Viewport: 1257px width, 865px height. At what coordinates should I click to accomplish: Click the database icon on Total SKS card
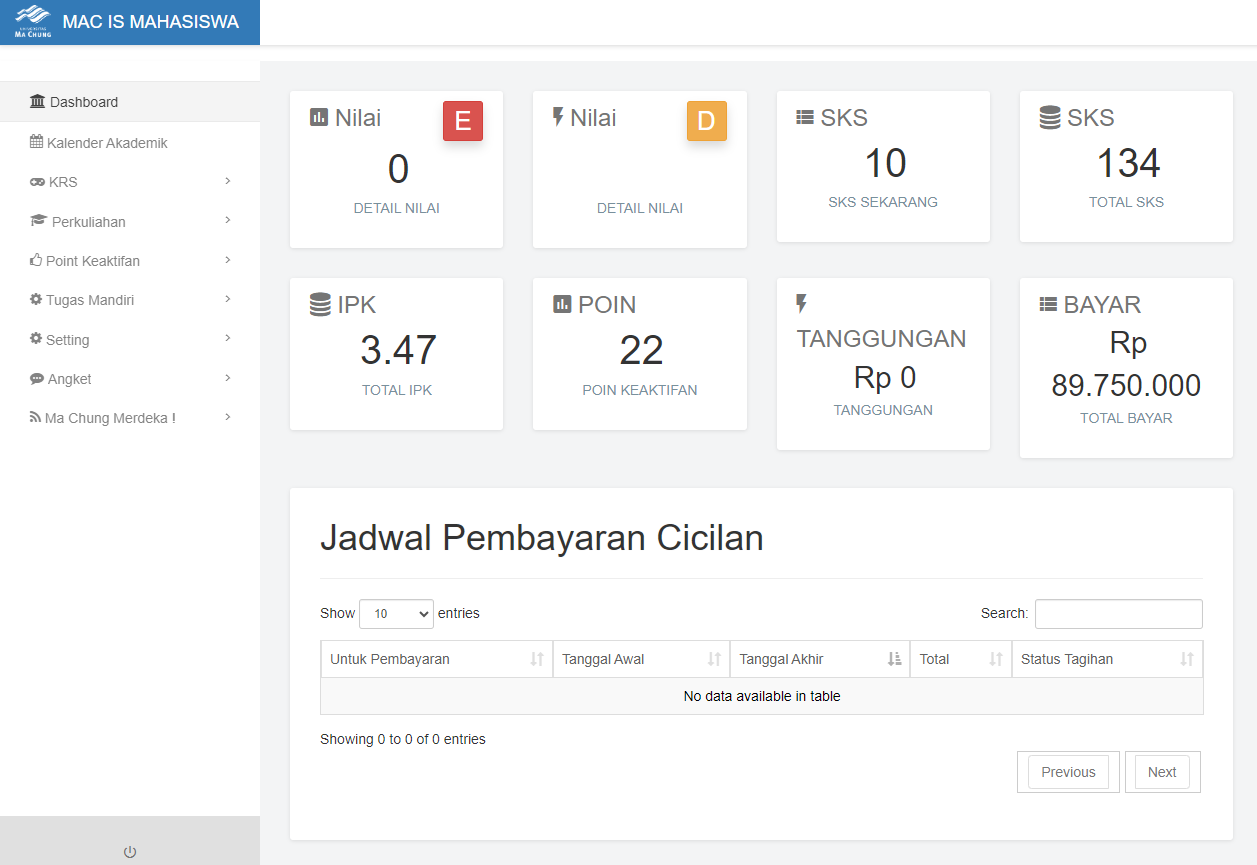1050,117
